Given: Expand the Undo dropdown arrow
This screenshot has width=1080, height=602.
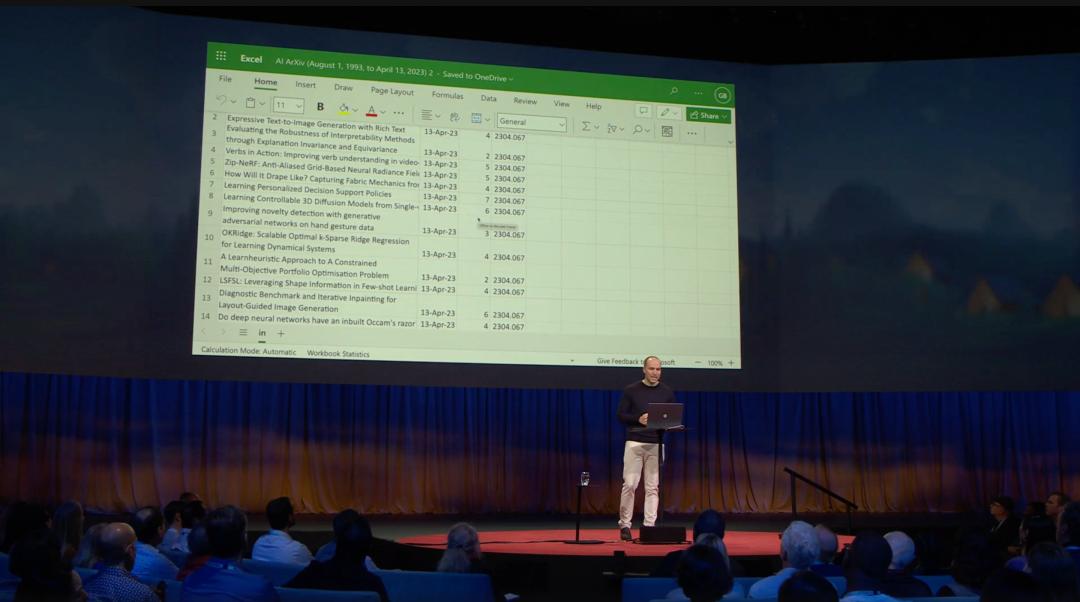Looking at the screenshot, I should pos(233,101).
